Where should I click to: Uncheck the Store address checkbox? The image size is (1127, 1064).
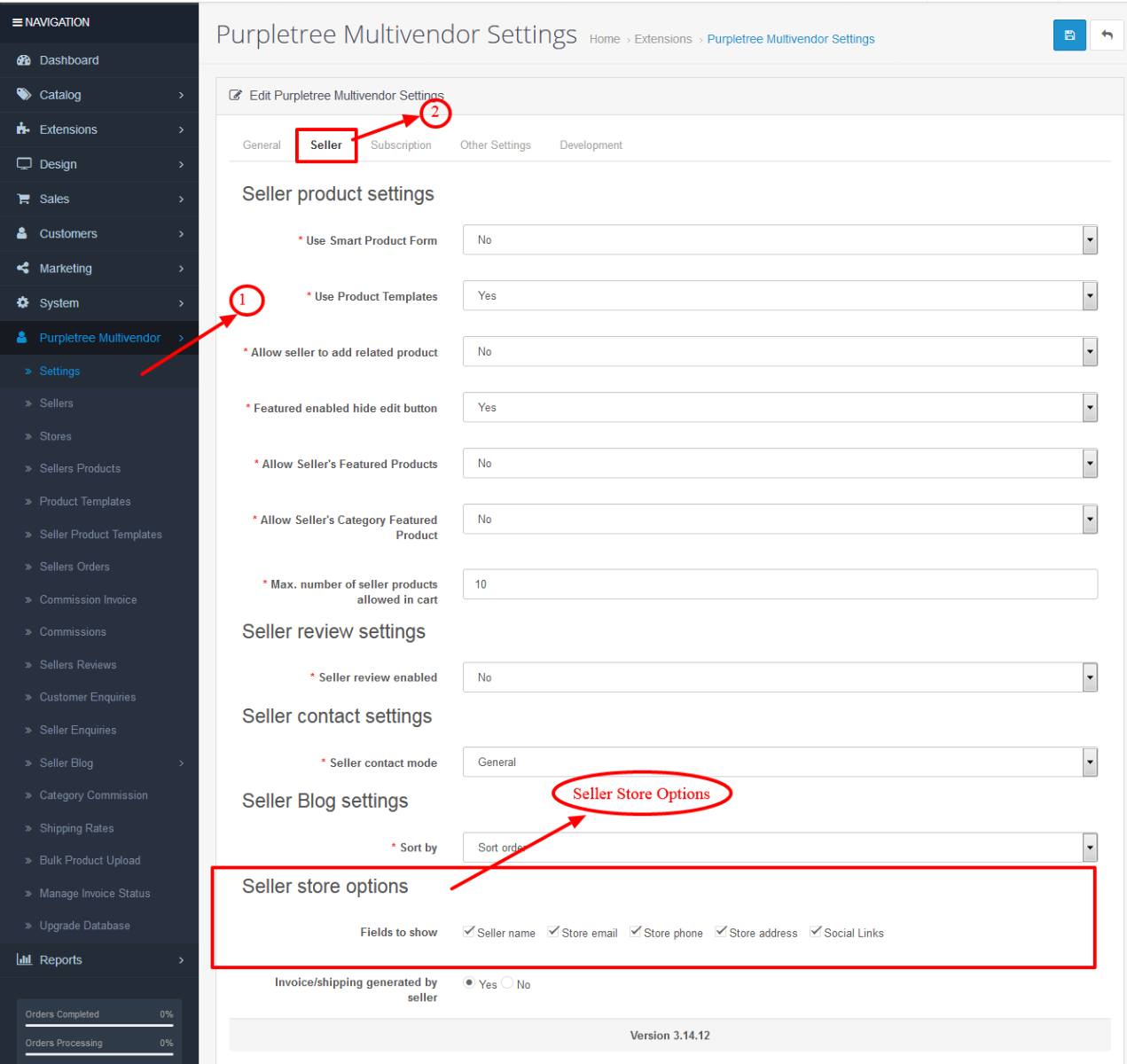pos(721,931)
